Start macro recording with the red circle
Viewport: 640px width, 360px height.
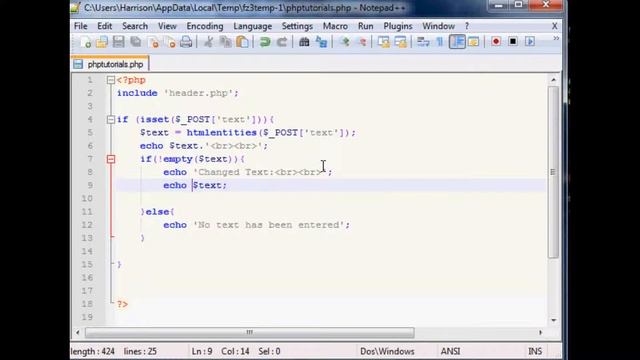tap(496, 42)
